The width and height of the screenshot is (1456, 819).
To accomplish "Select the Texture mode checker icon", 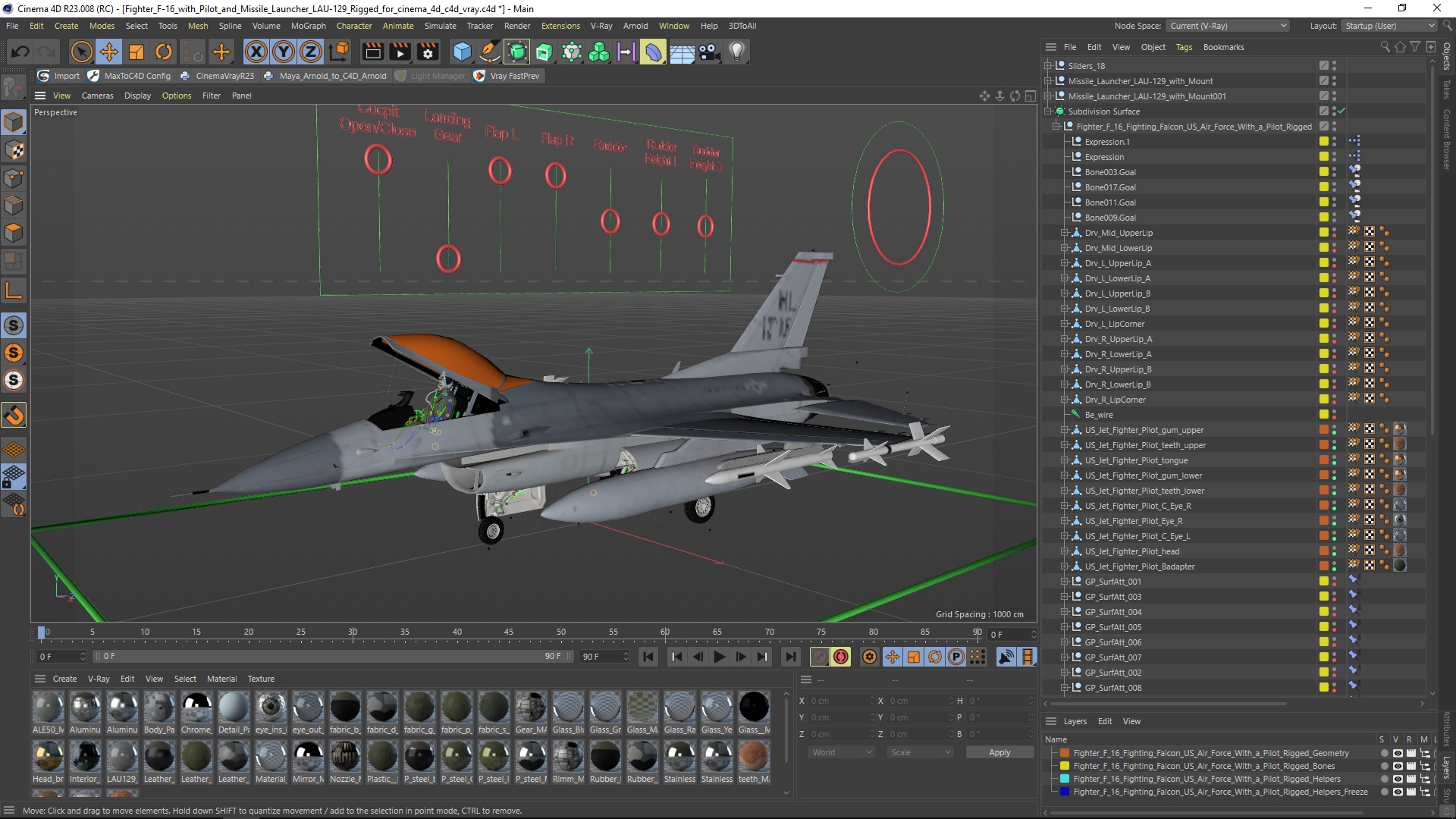I will [14, 150].
